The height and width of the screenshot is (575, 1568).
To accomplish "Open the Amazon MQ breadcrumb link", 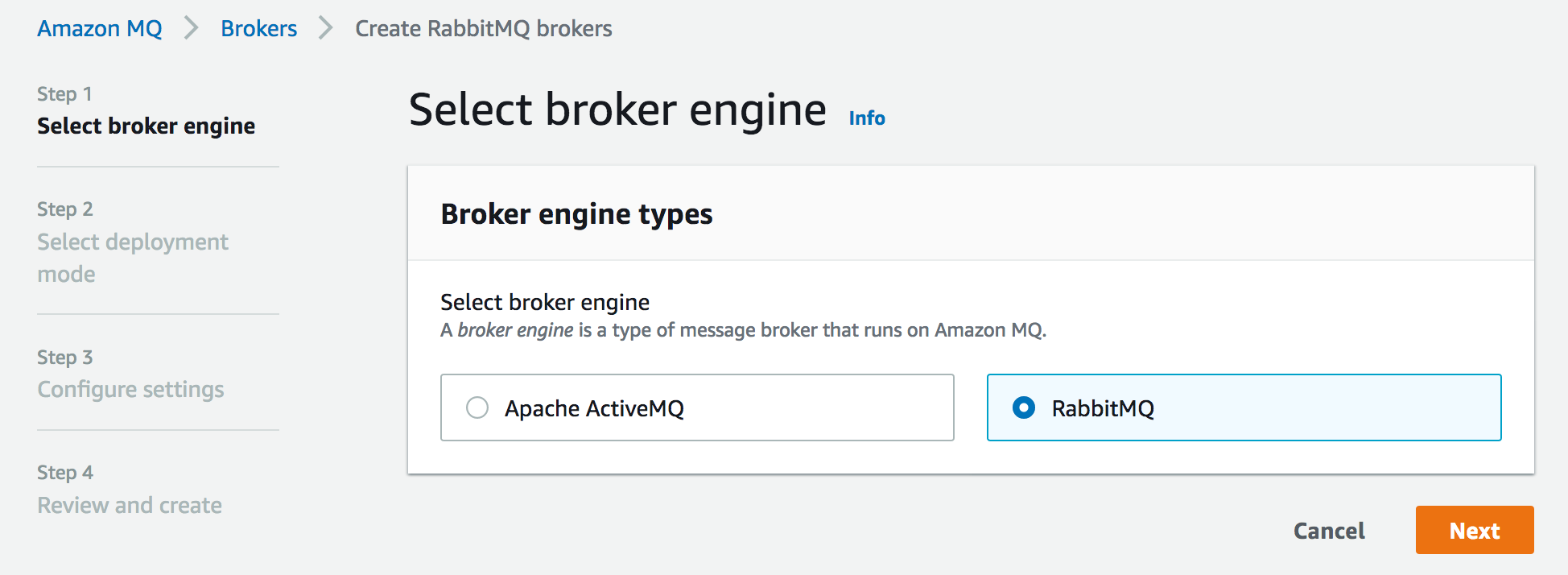I will [100, 28].
